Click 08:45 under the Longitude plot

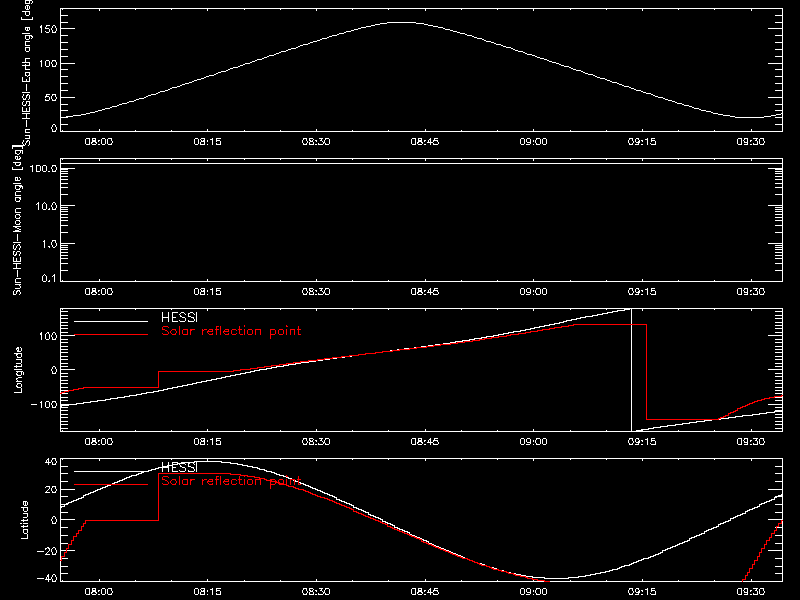(424, 442)
